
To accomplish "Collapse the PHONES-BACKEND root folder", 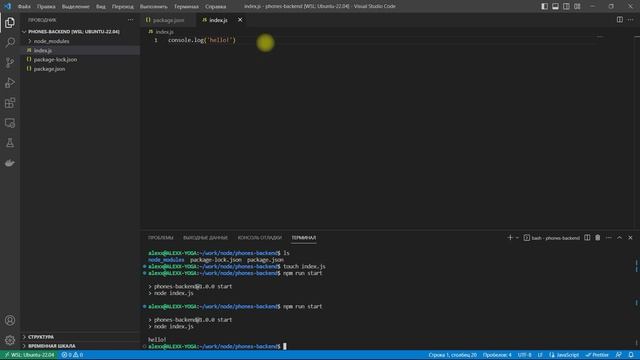I will (80, 31).
